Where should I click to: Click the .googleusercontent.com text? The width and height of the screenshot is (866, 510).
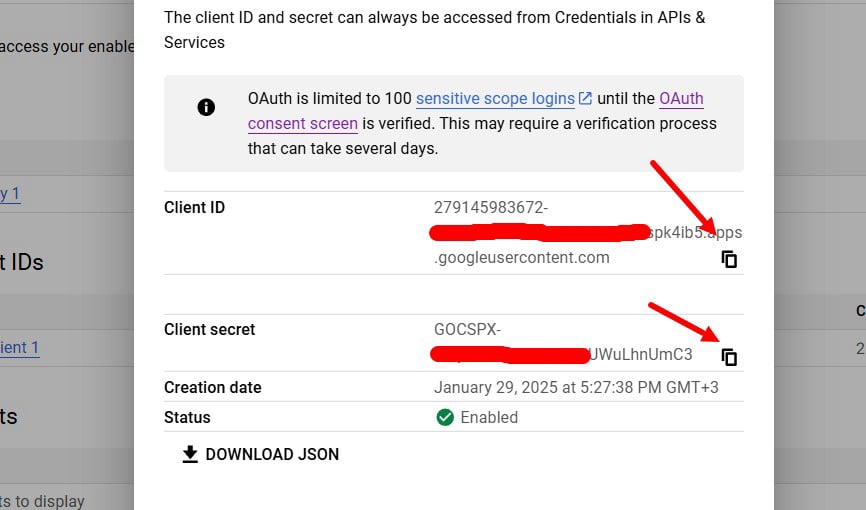[521, 257]
